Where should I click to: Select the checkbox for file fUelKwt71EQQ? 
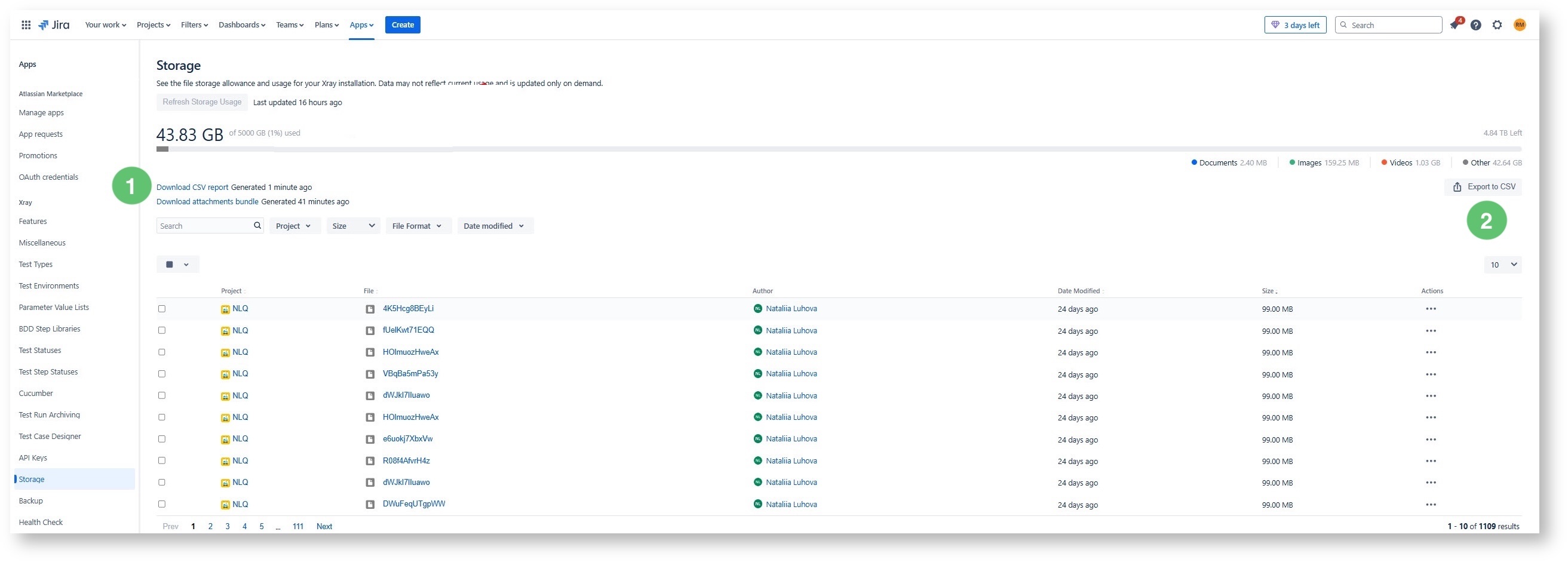coord(162,331)
